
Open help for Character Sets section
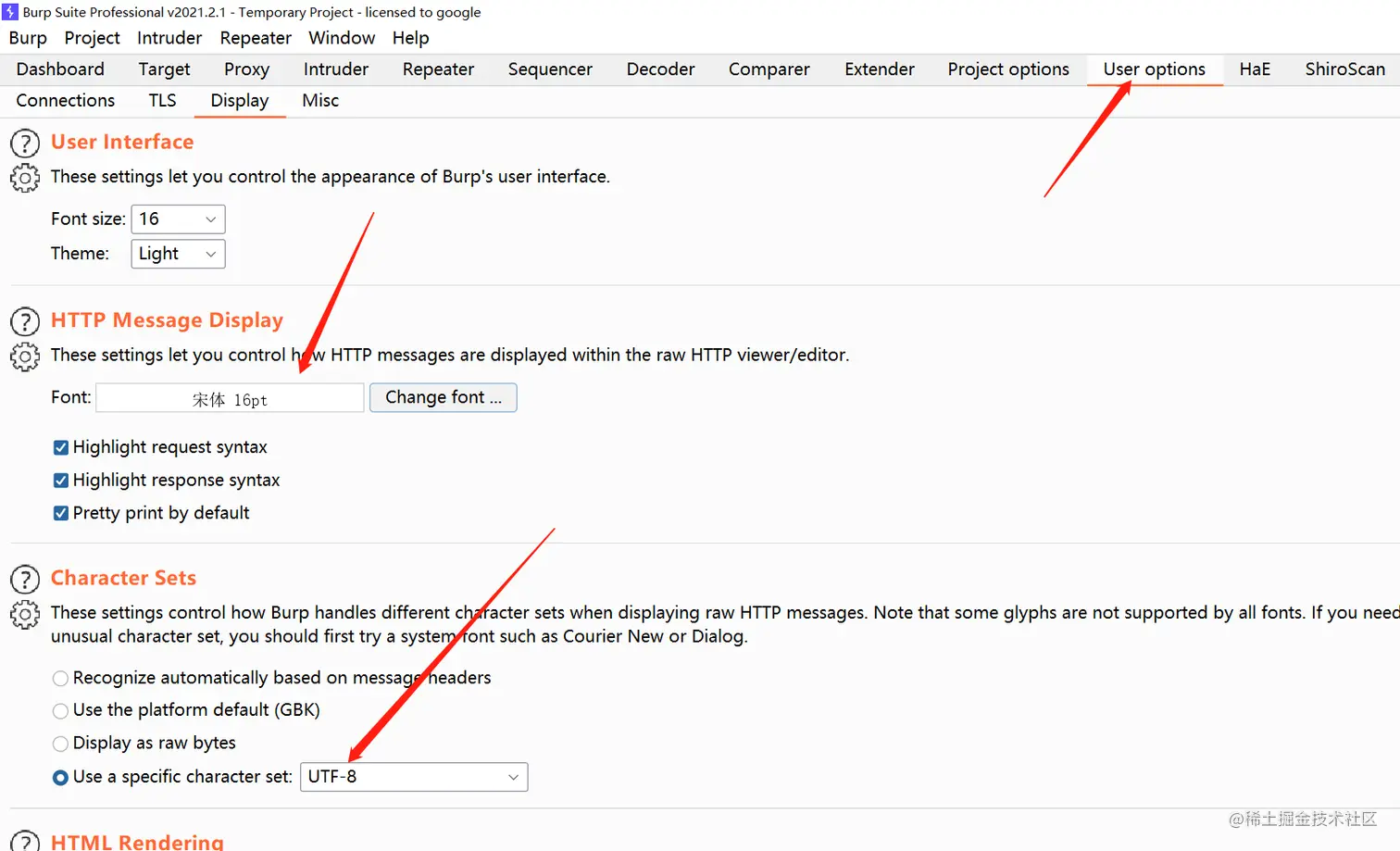pyautogui.click(x=25, y=579)
